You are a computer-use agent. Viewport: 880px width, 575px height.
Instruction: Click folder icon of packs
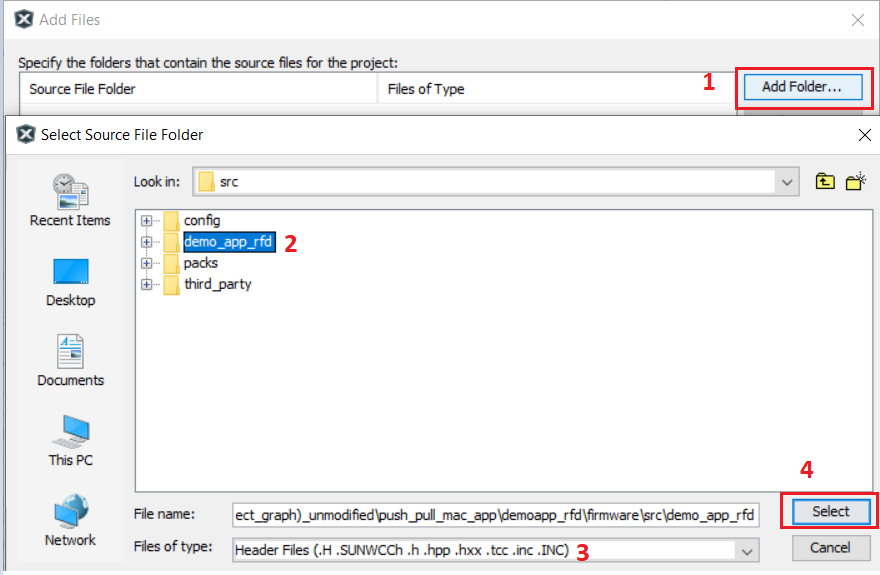pyautogui.click(x=172, y=263)
